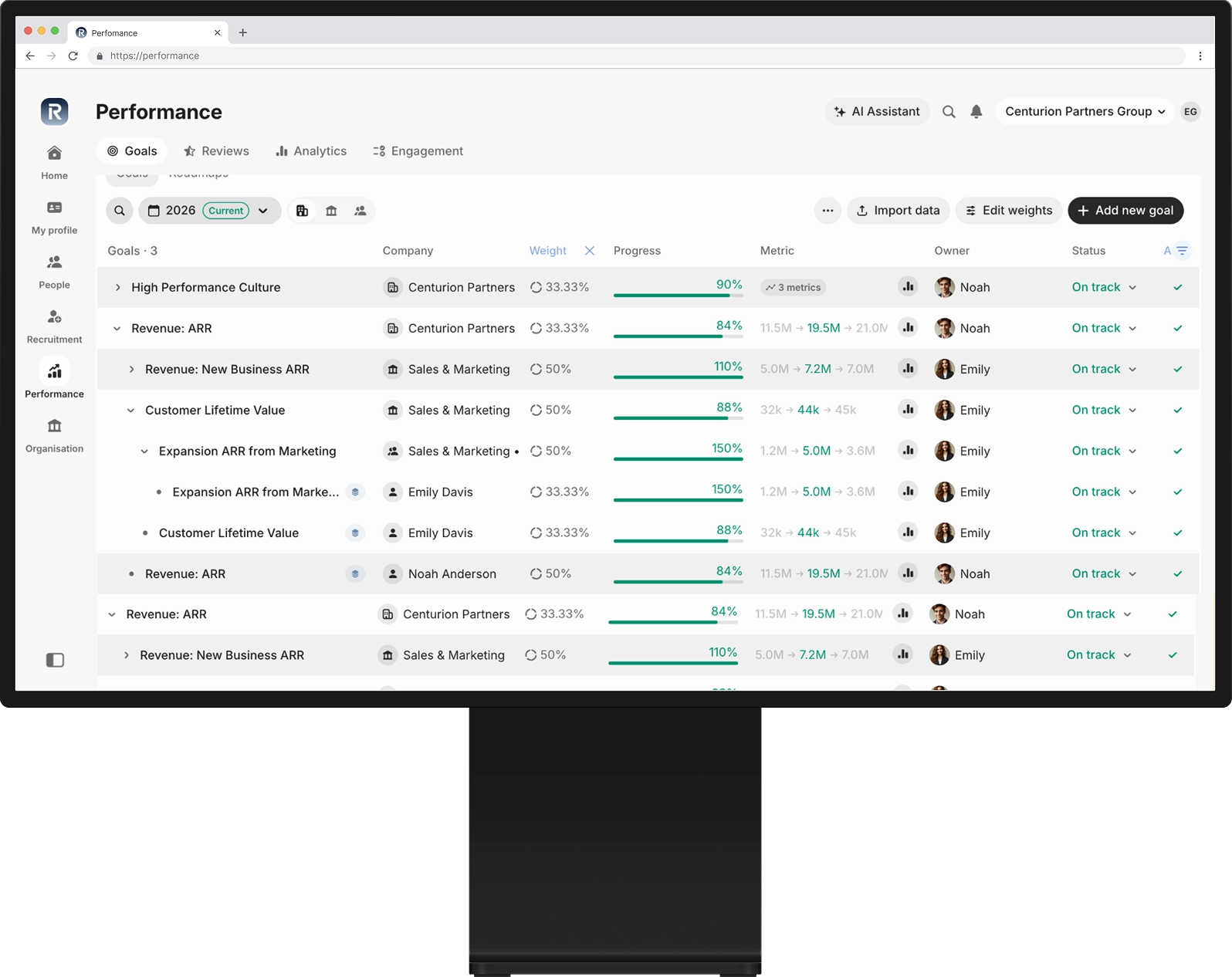Go to People section
The height and width of the screenshot is (977, 1232).
(54, 272)
